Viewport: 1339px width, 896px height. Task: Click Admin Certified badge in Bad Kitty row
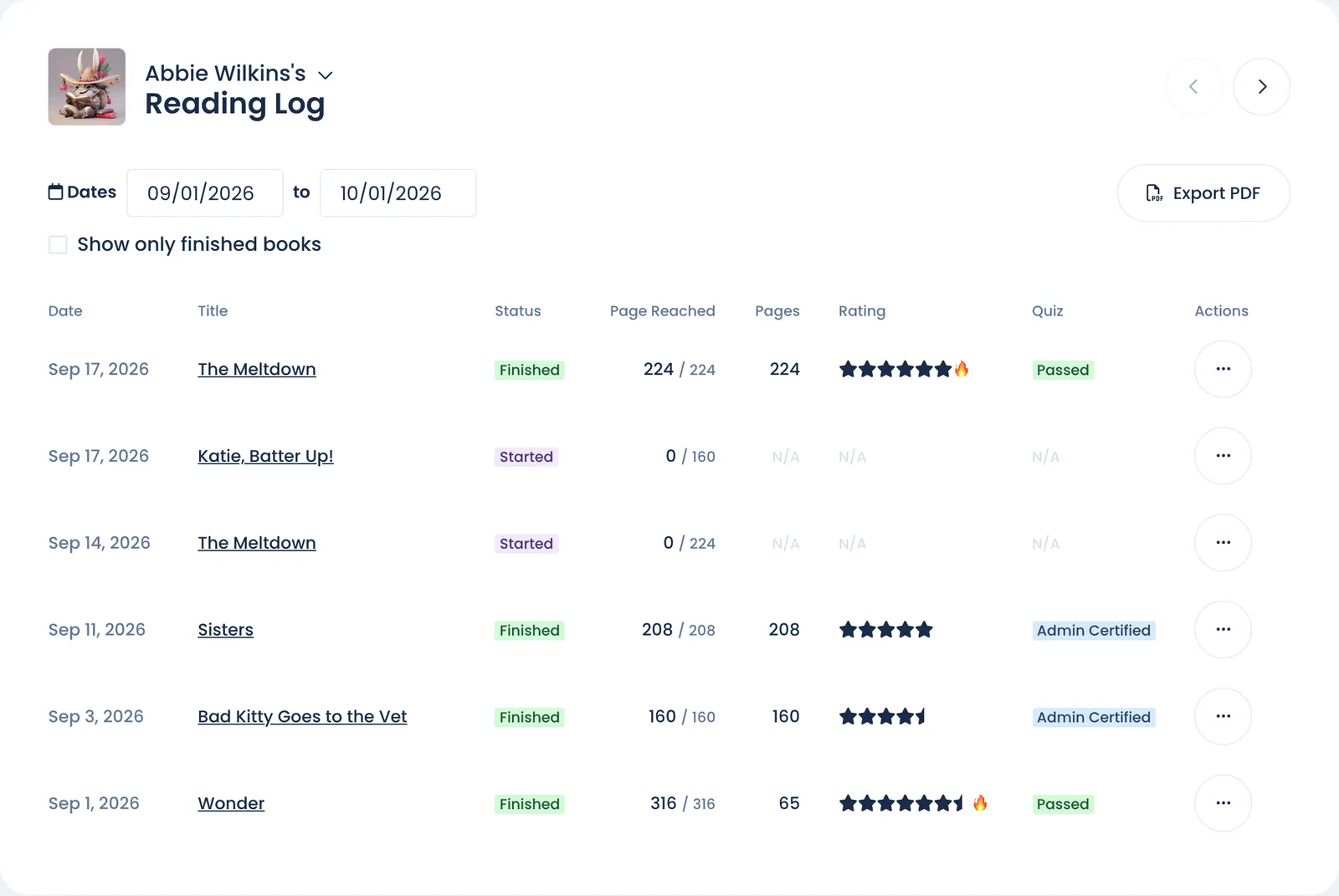[1094, 717]
